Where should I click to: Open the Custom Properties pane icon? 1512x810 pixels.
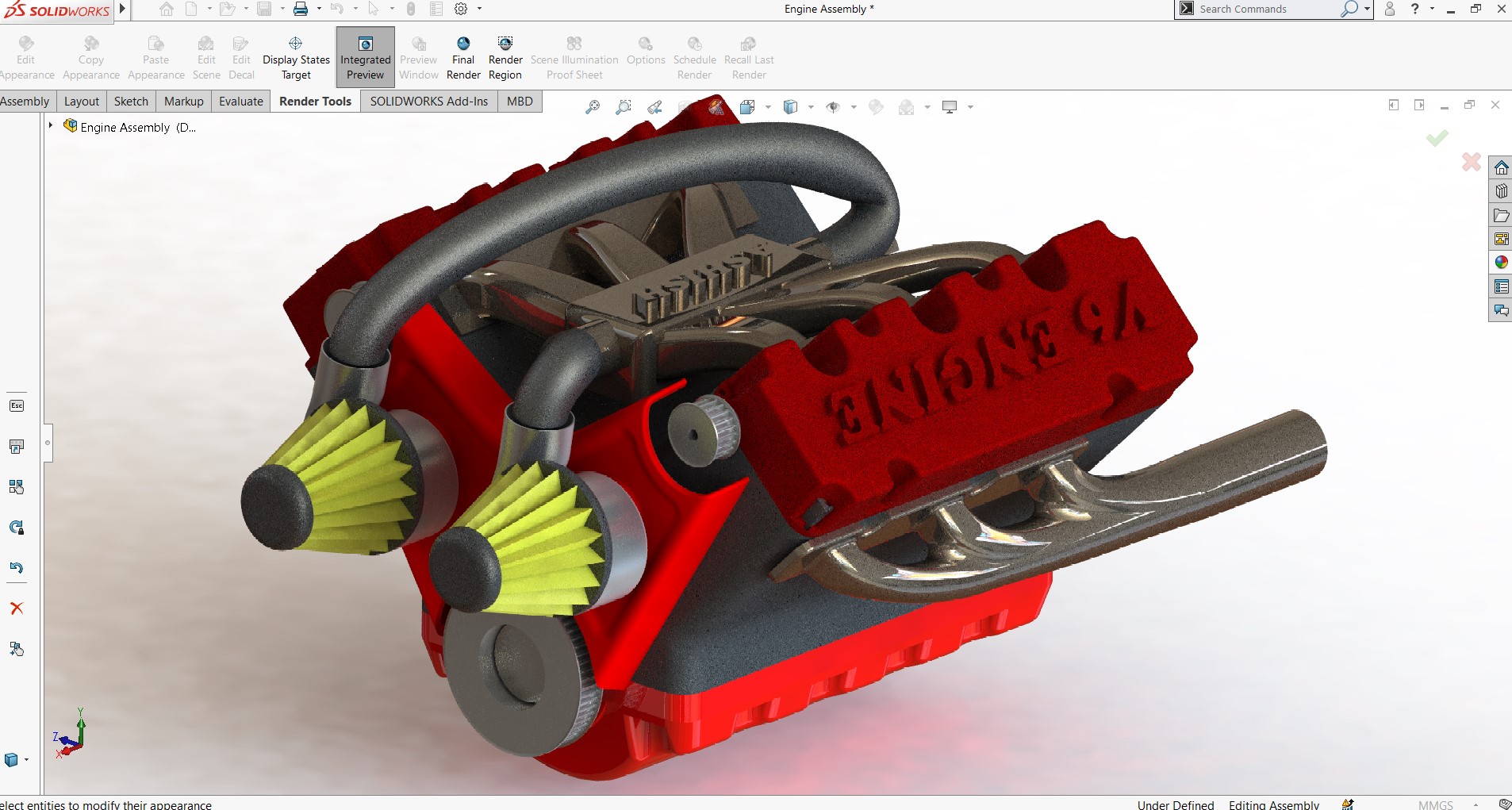(1501, 286)
